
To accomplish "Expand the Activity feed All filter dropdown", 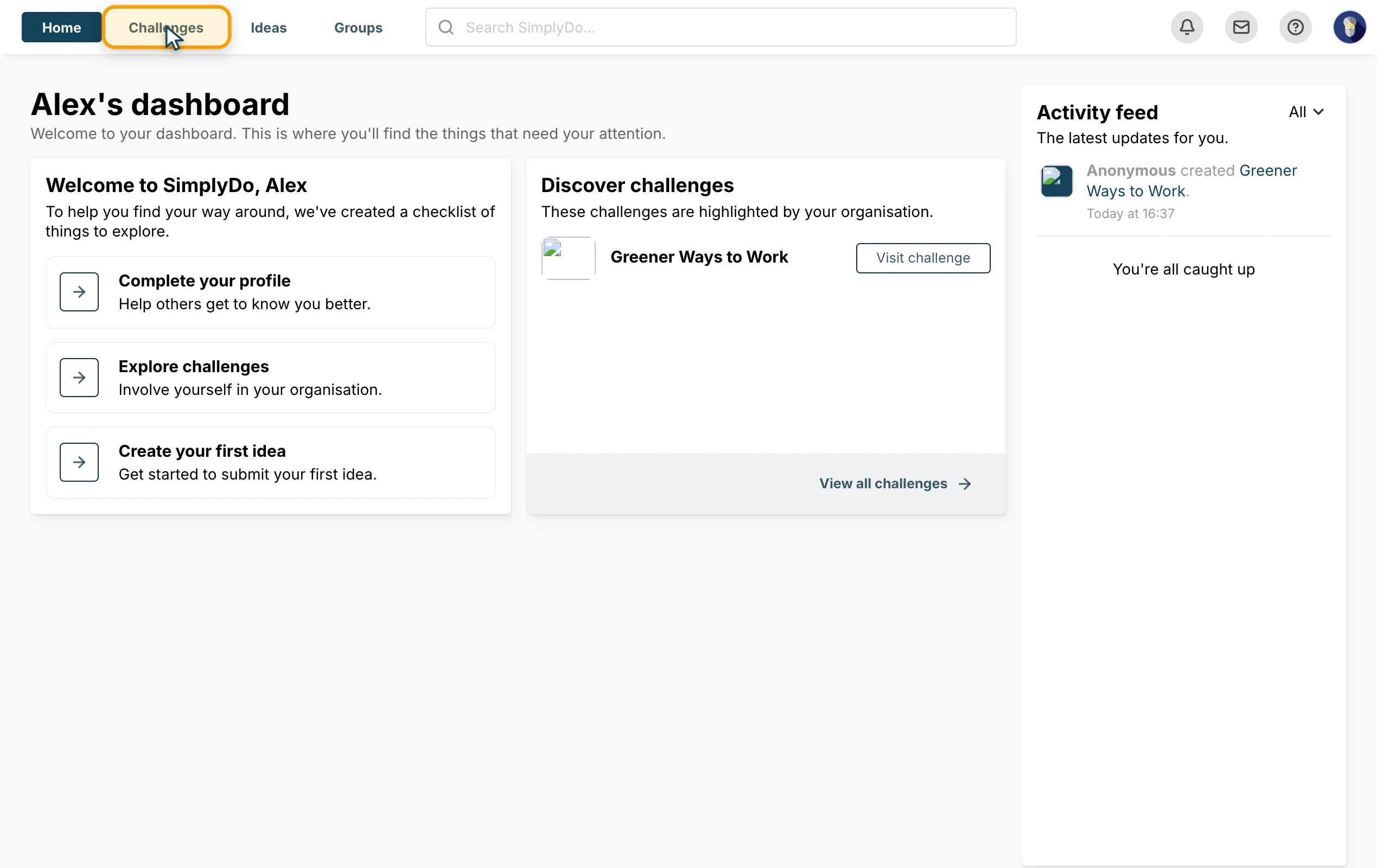I will tap(1306, 112).
